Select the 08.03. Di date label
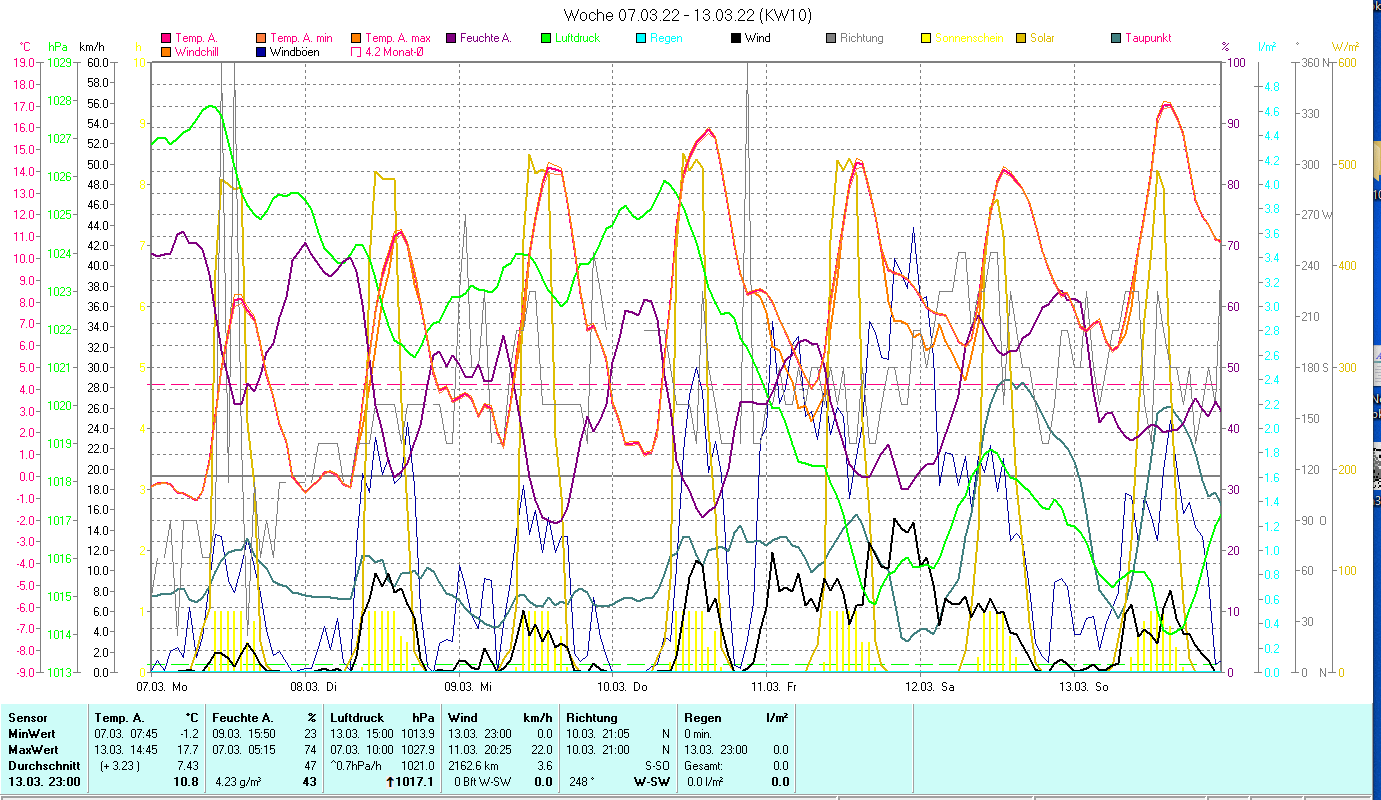The height and width of the screenshot is (800, 1381). pos(314,687)
